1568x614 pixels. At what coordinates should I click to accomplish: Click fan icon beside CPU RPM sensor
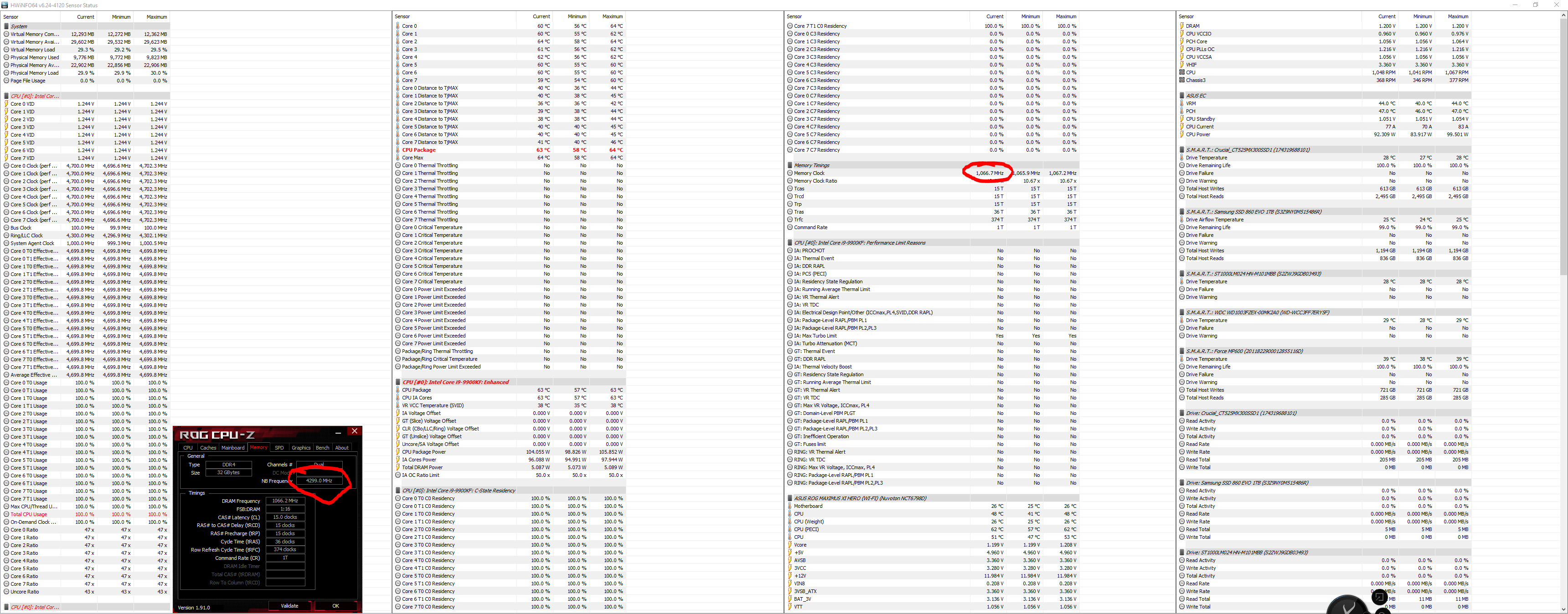pyautogui.click(x=1182, y=72)
